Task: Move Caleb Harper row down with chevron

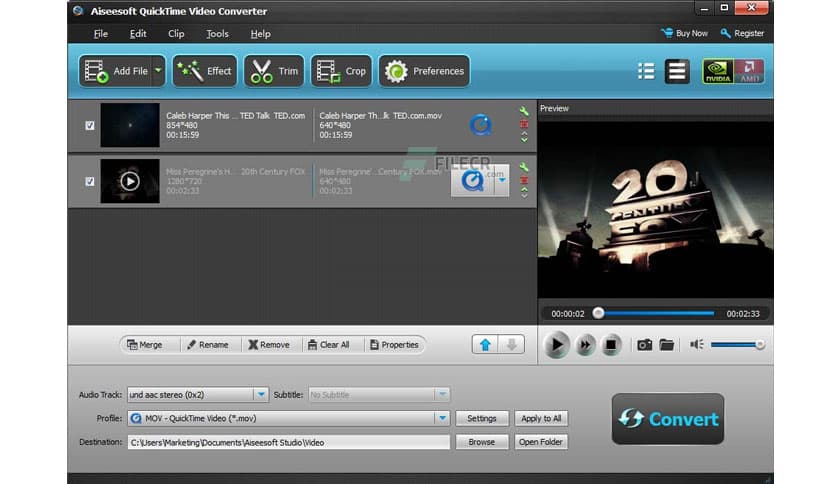Action: coord(524,140)
